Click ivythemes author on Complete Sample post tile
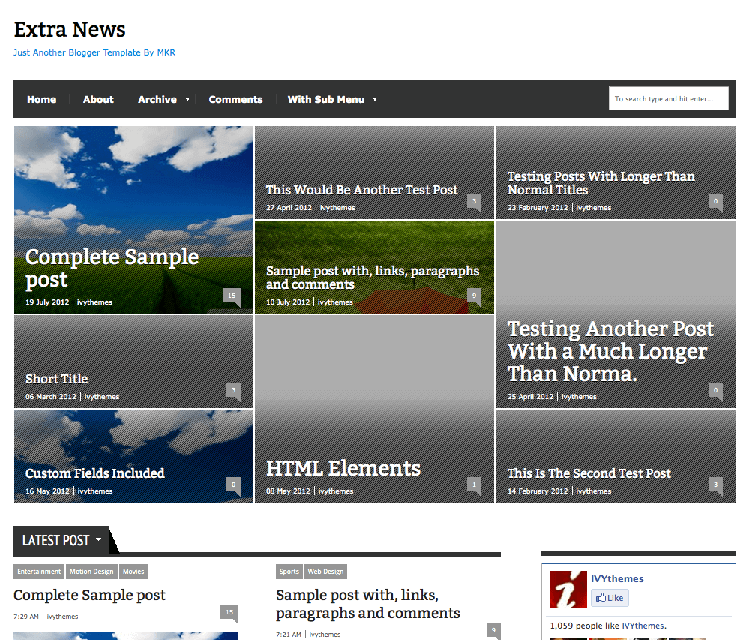This screenshot has height=640, width=750. click(x=95, y=302)
